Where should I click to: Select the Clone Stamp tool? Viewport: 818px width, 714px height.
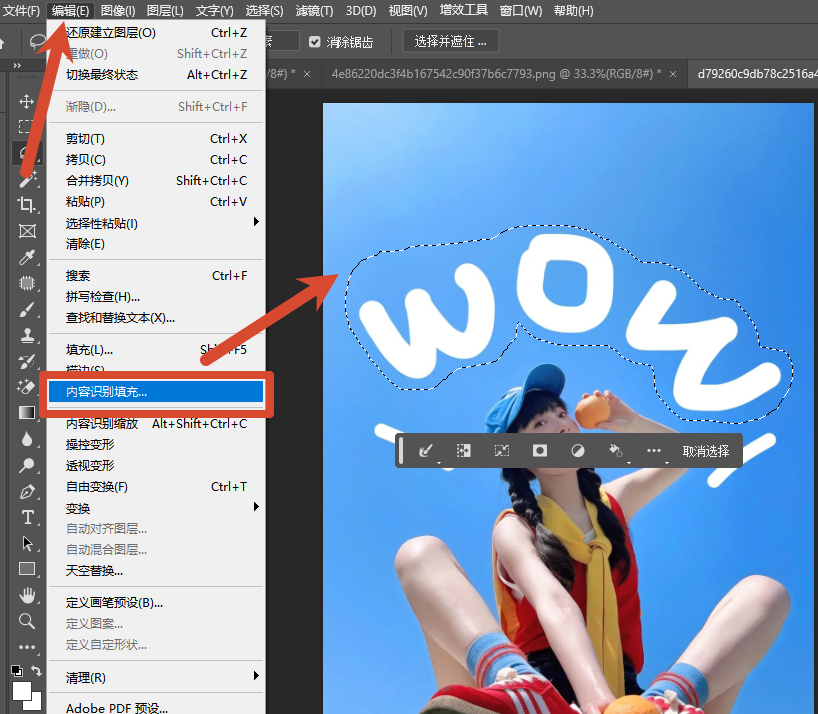point(27,335)
